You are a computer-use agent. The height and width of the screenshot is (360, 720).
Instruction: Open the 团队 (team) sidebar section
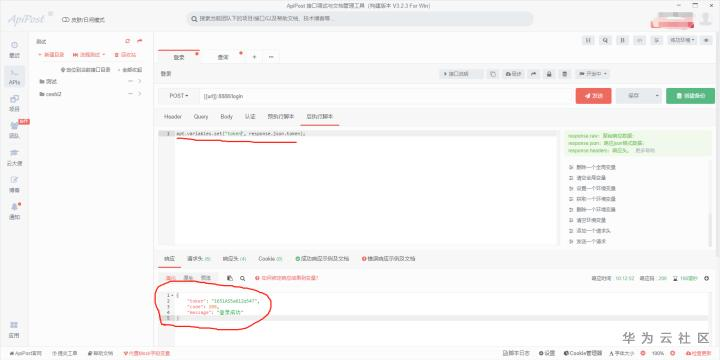tap(14, 130)
